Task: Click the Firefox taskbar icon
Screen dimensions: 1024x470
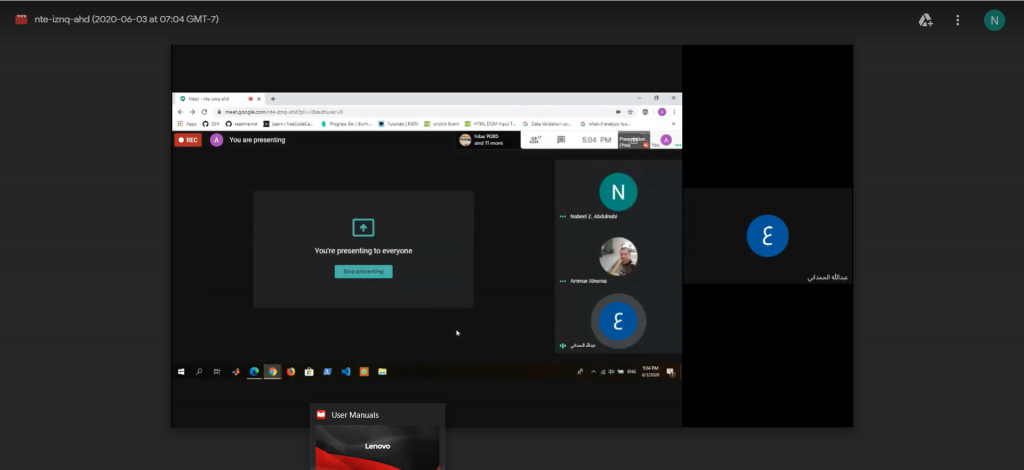Action: (x=291, y=372)
